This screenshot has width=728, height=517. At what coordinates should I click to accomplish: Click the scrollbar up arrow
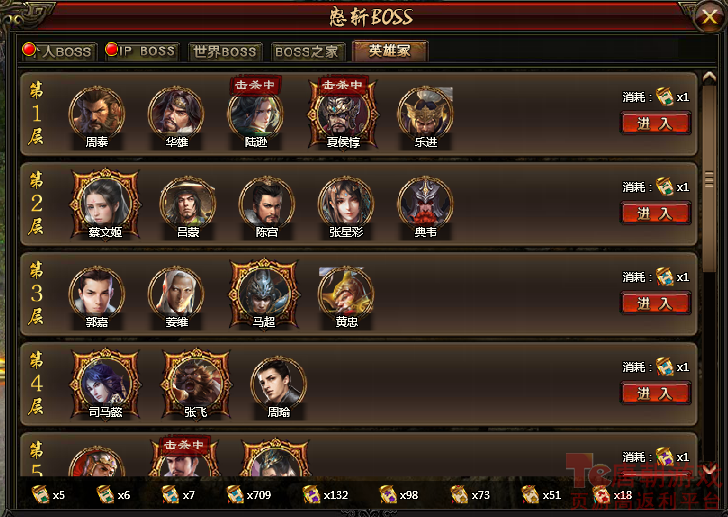708,78
